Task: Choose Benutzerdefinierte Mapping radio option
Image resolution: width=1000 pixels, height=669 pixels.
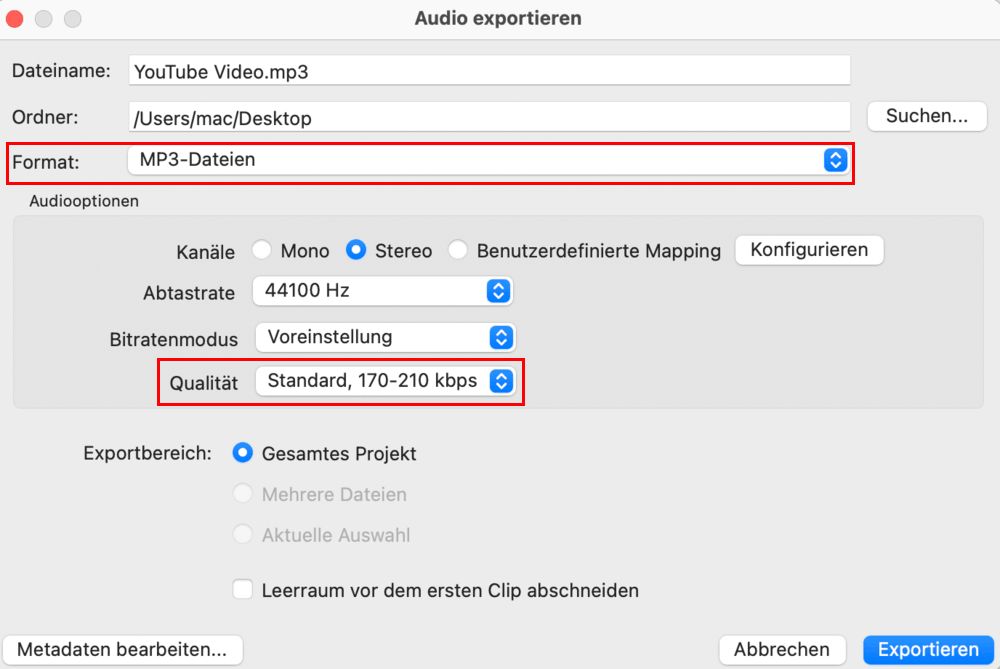Action: click(458, 250)
